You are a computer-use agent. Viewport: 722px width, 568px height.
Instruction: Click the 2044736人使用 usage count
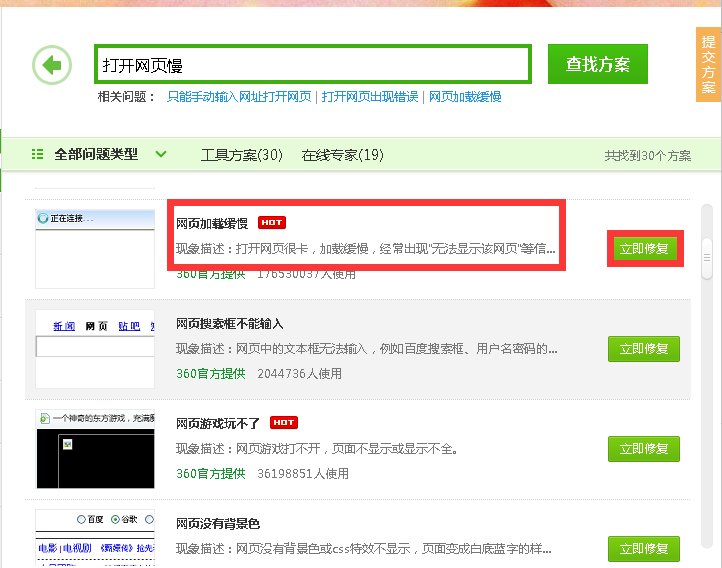[x=300, y=374]
